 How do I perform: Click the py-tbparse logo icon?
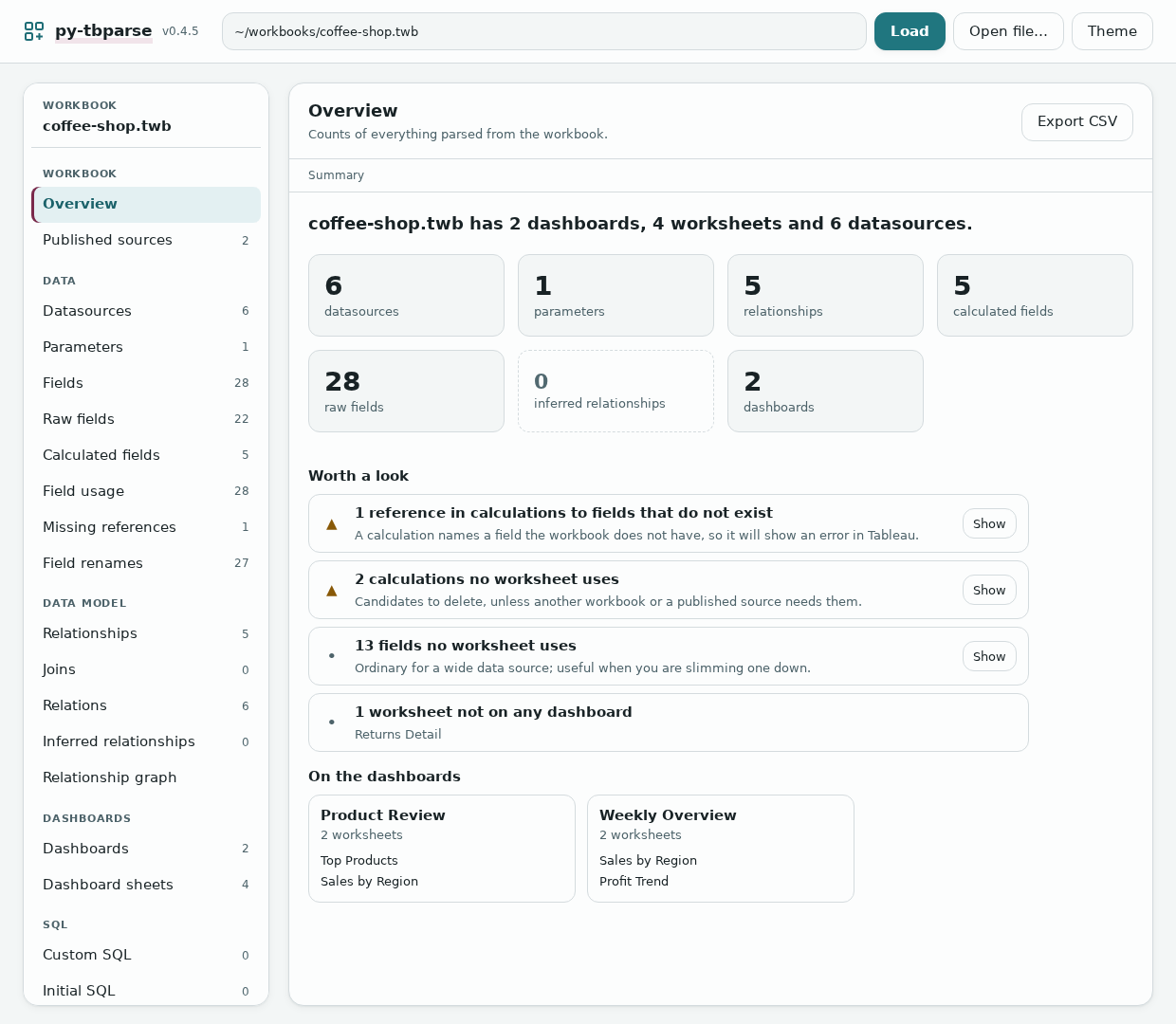point(34,31)
